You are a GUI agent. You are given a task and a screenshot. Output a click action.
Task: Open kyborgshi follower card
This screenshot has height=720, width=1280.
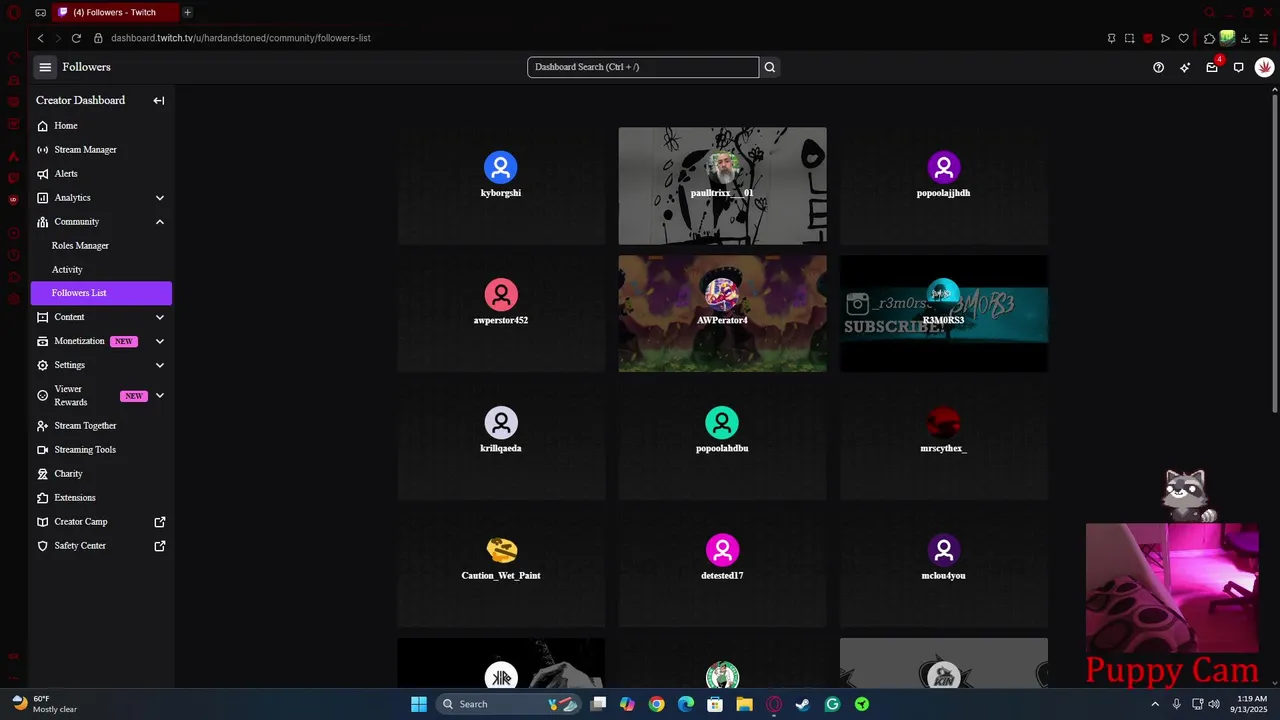click(x=501, y=186)
